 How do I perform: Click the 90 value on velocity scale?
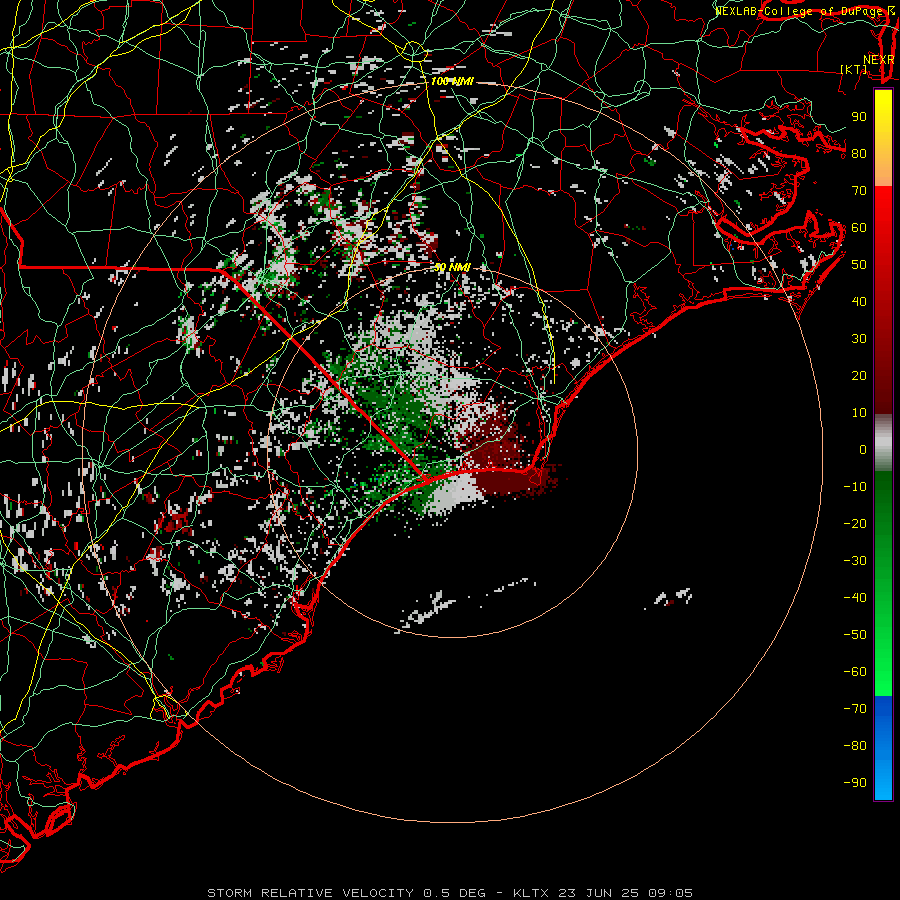[859, 117]
